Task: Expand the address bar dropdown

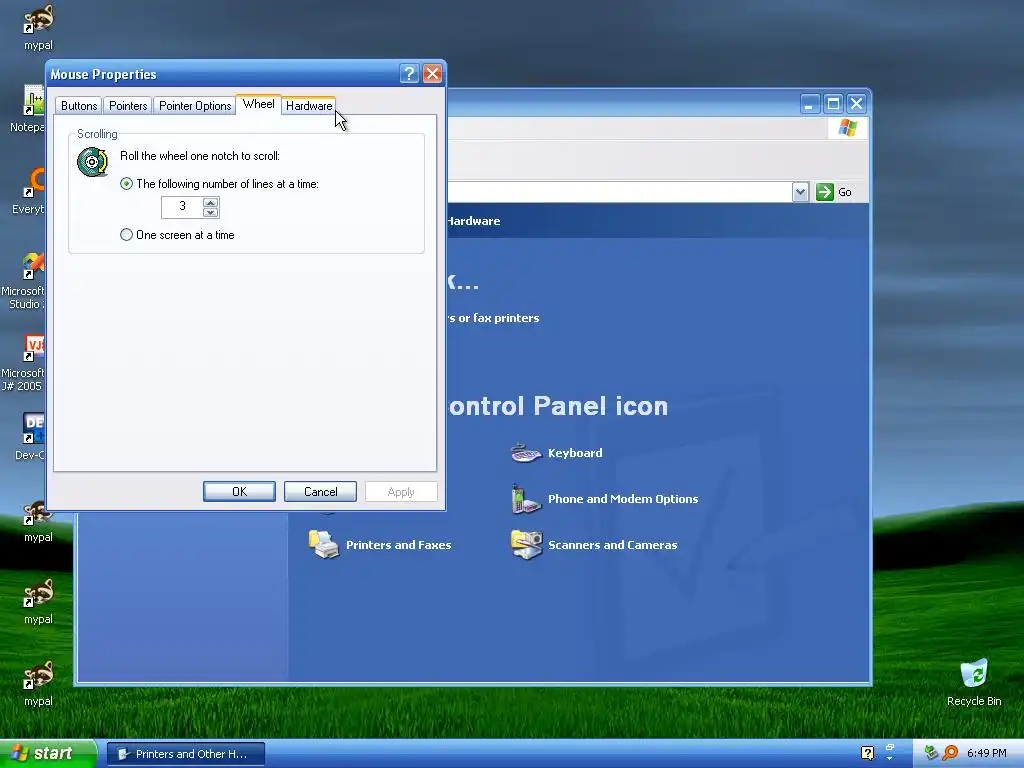Action: click(x=801, y=192)
